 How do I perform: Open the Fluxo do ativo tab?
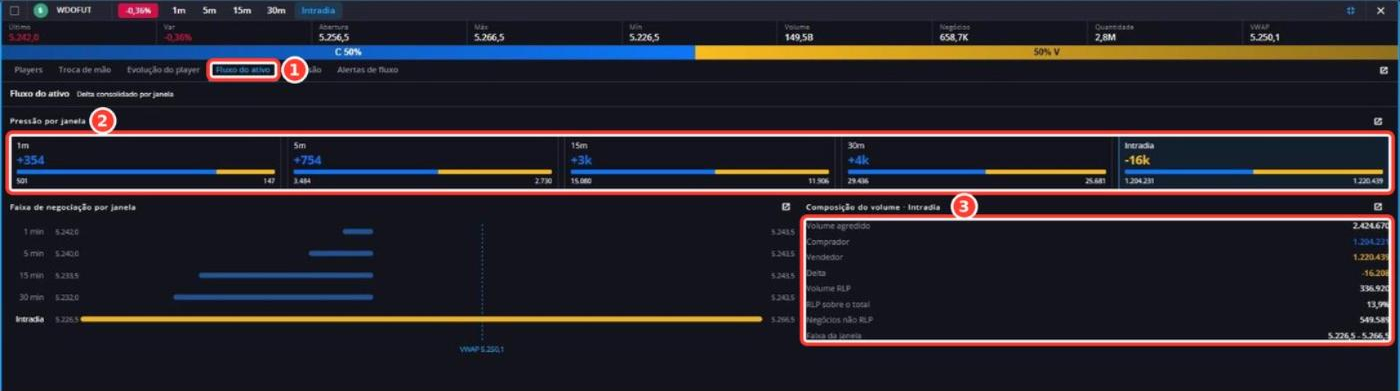[243, 71]
